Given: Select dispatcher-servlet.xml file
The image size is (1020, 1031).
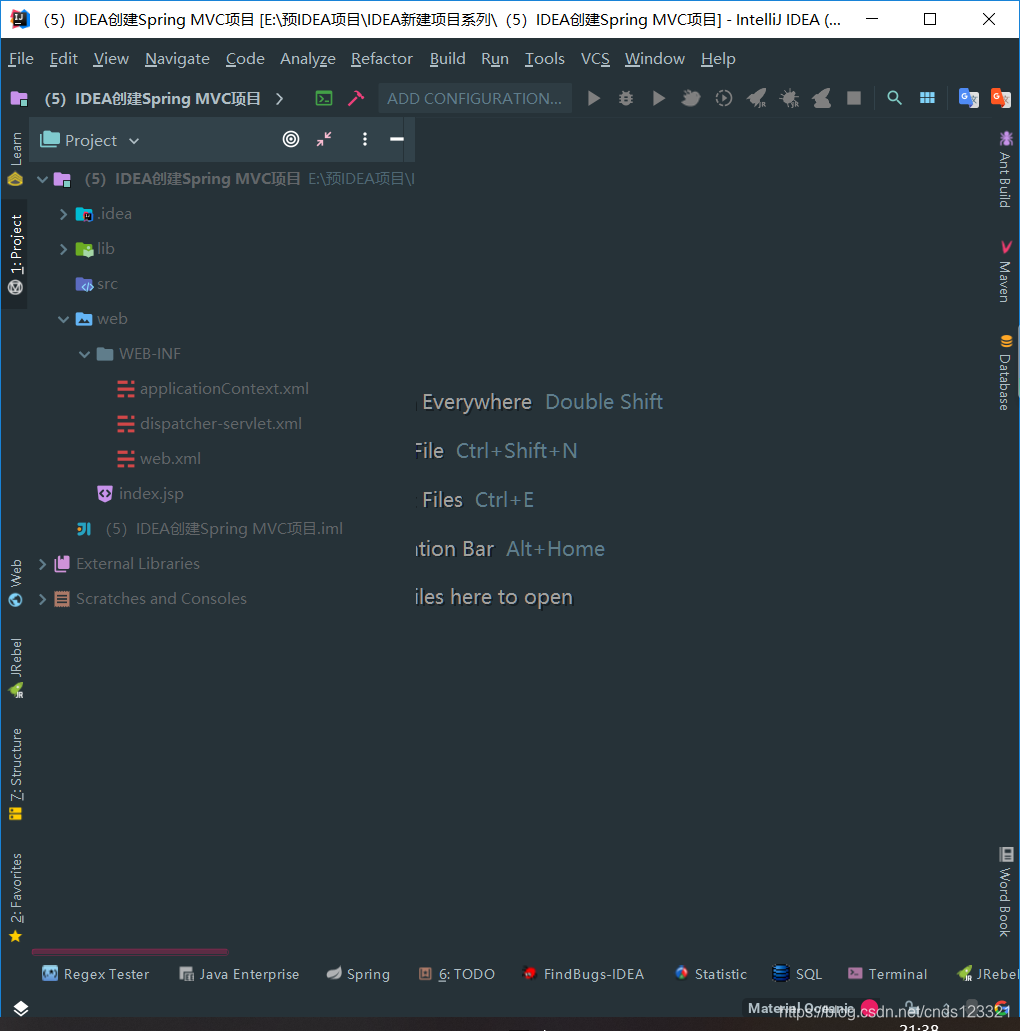Looking at the screenshot, I should pos(220,424).
